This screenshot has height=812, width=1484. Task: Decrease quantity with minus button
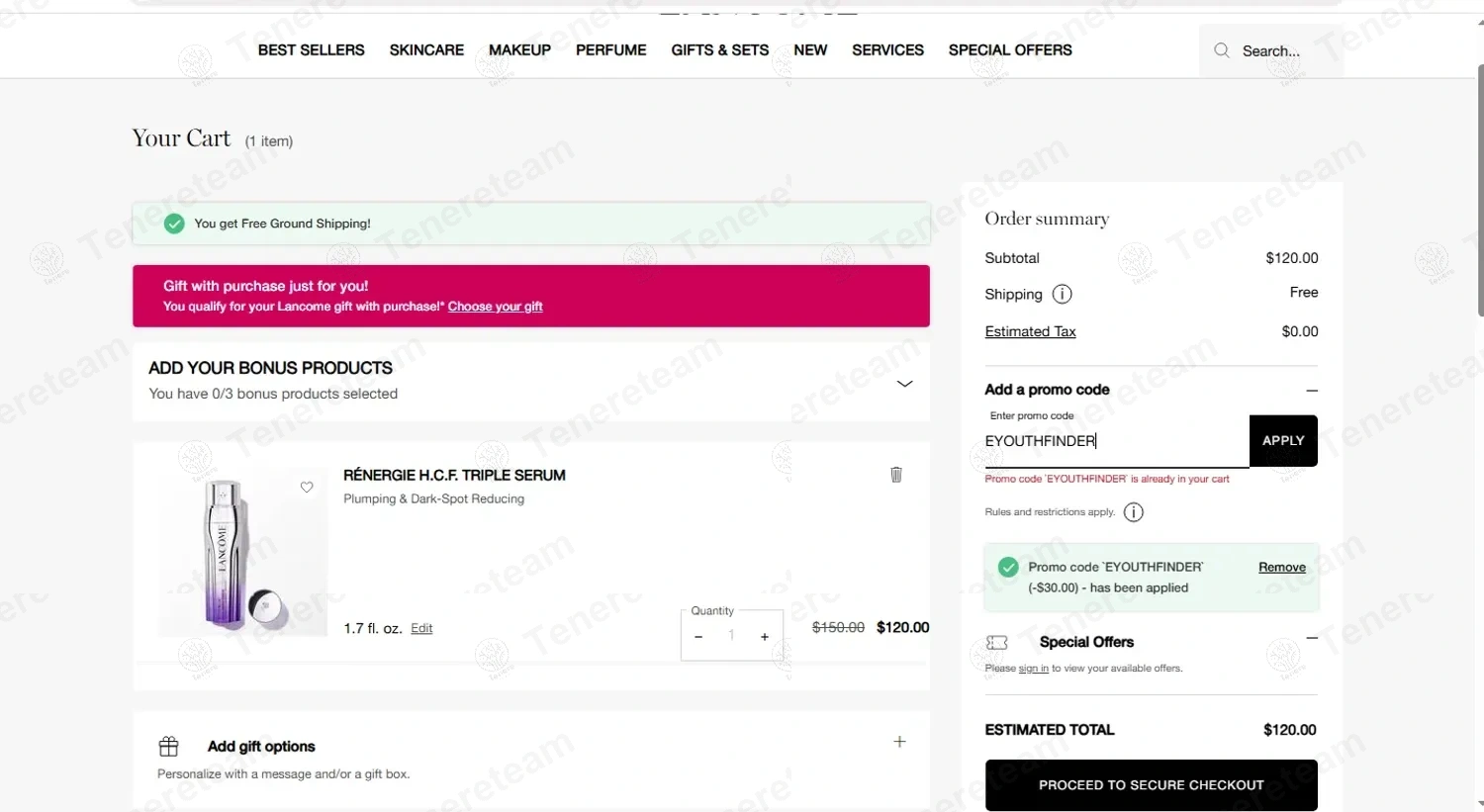coord(698,637)
